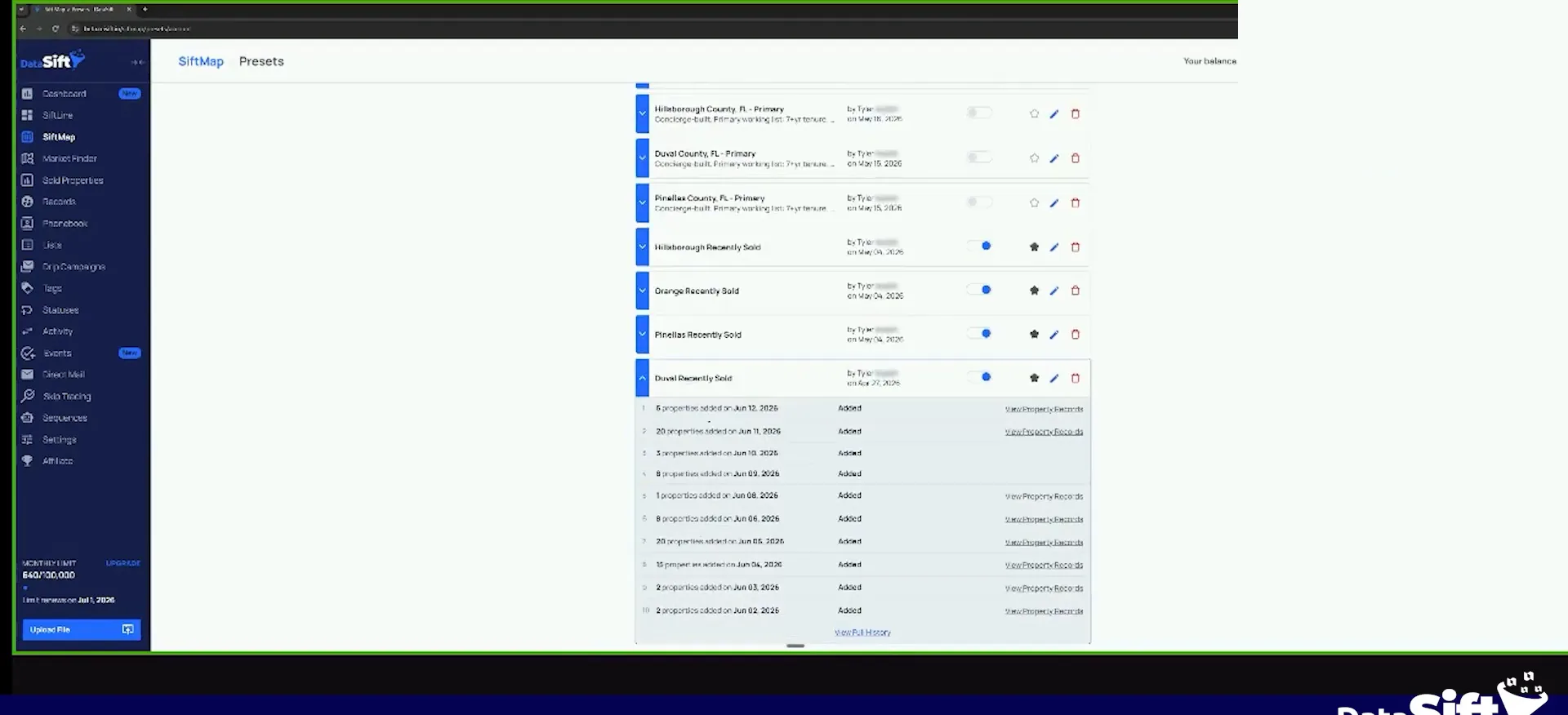1568x715 pixels.
Task: Collapse the sidebar with arrow icon
Action: click(137, 62)
